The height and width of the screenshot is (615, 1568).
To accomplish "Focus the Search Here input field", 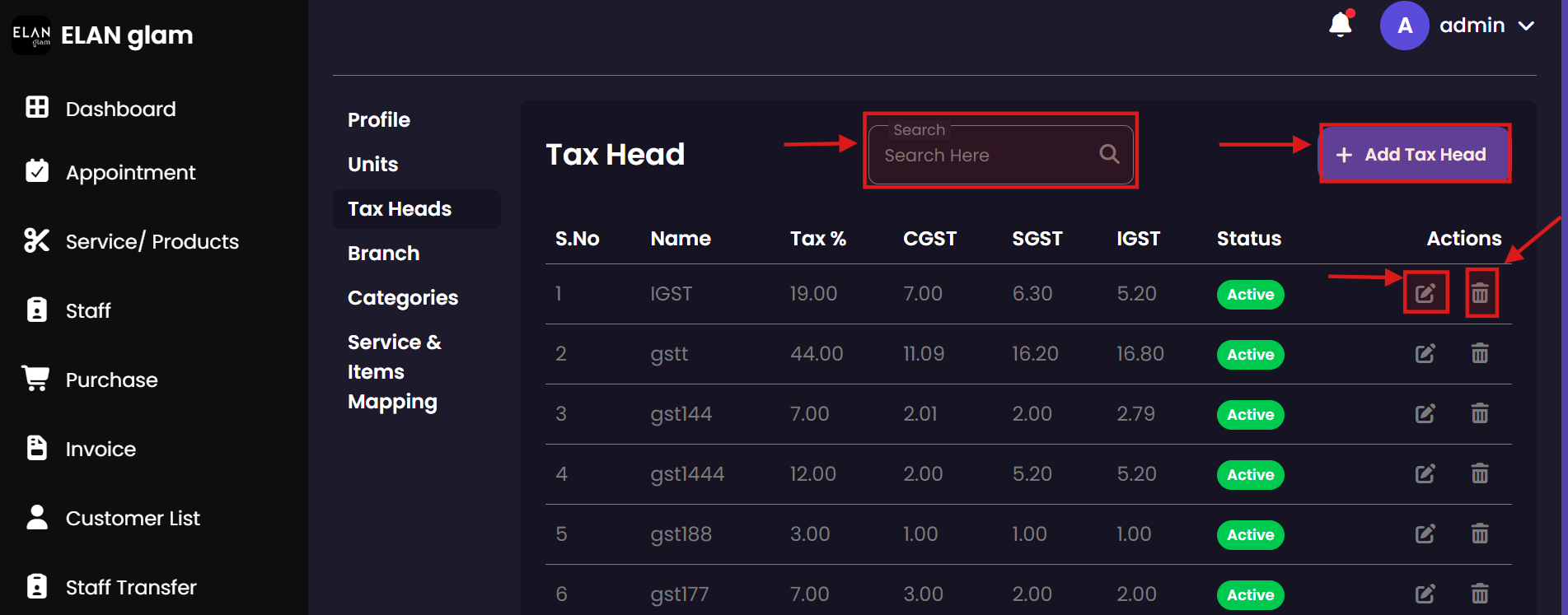I will click(x=985, y=156).
